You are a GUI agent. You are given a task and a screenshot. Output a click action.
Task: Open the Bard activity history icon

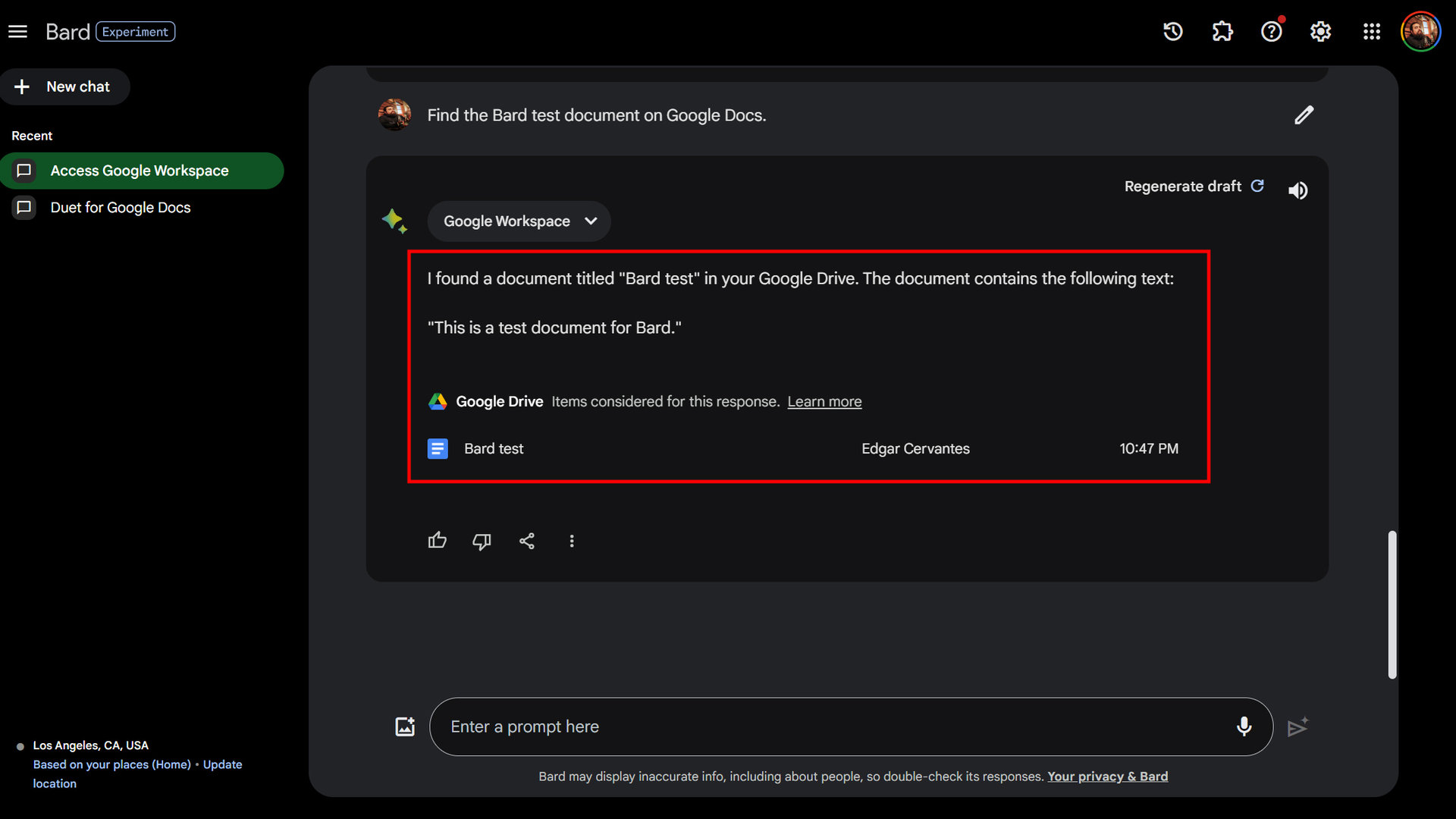[x=1172, y=32]
